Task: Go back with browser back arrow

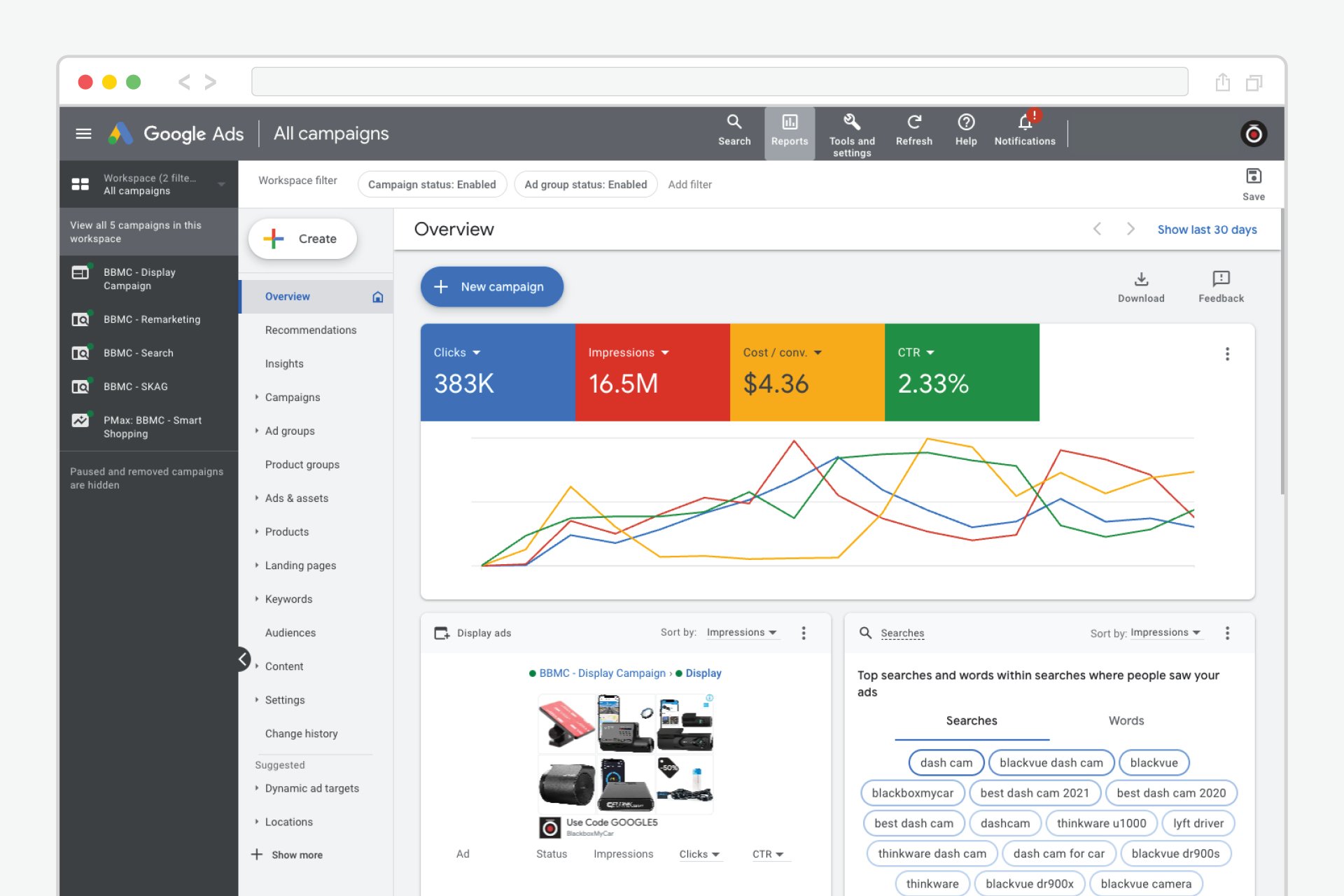Action: point(184,82)
